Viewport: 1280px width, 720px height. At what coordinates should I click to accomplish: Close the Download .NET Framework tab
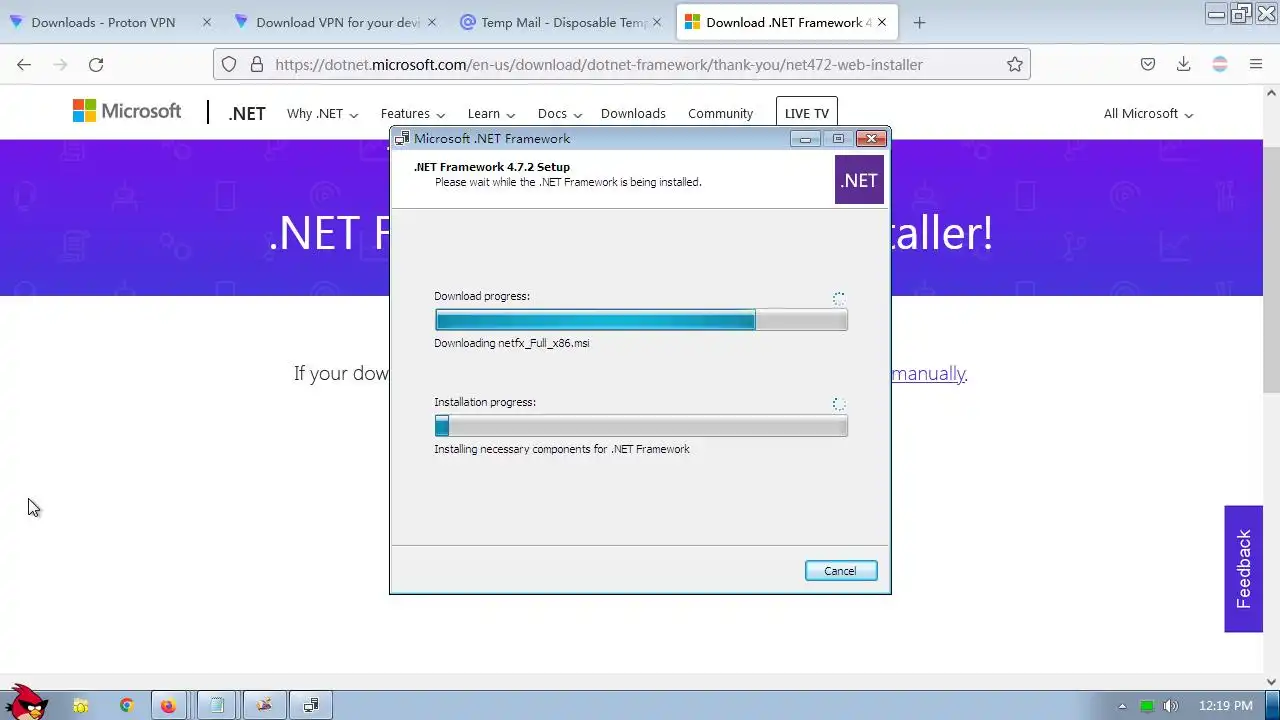[881, 22]
